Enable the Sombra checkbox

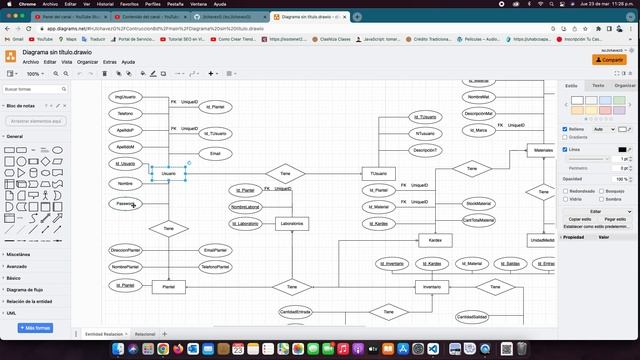(x=601, y=199)
